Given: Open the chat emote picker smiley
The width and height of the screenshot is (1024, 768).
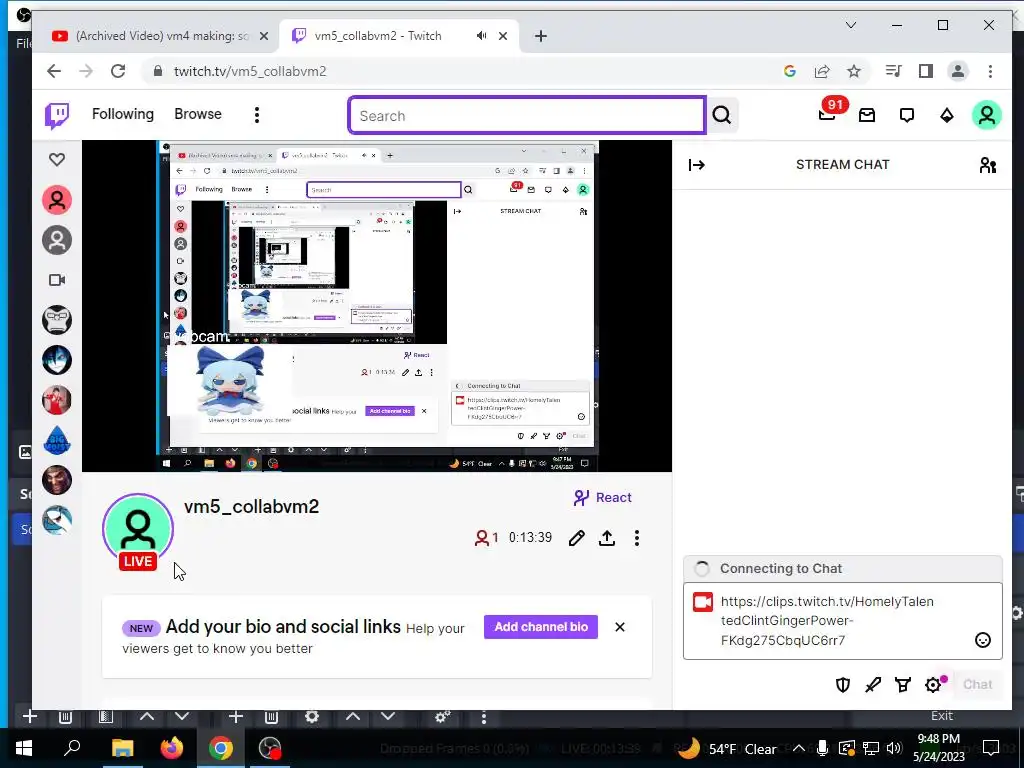Looking at the screenshot, I should pos(983,640).
